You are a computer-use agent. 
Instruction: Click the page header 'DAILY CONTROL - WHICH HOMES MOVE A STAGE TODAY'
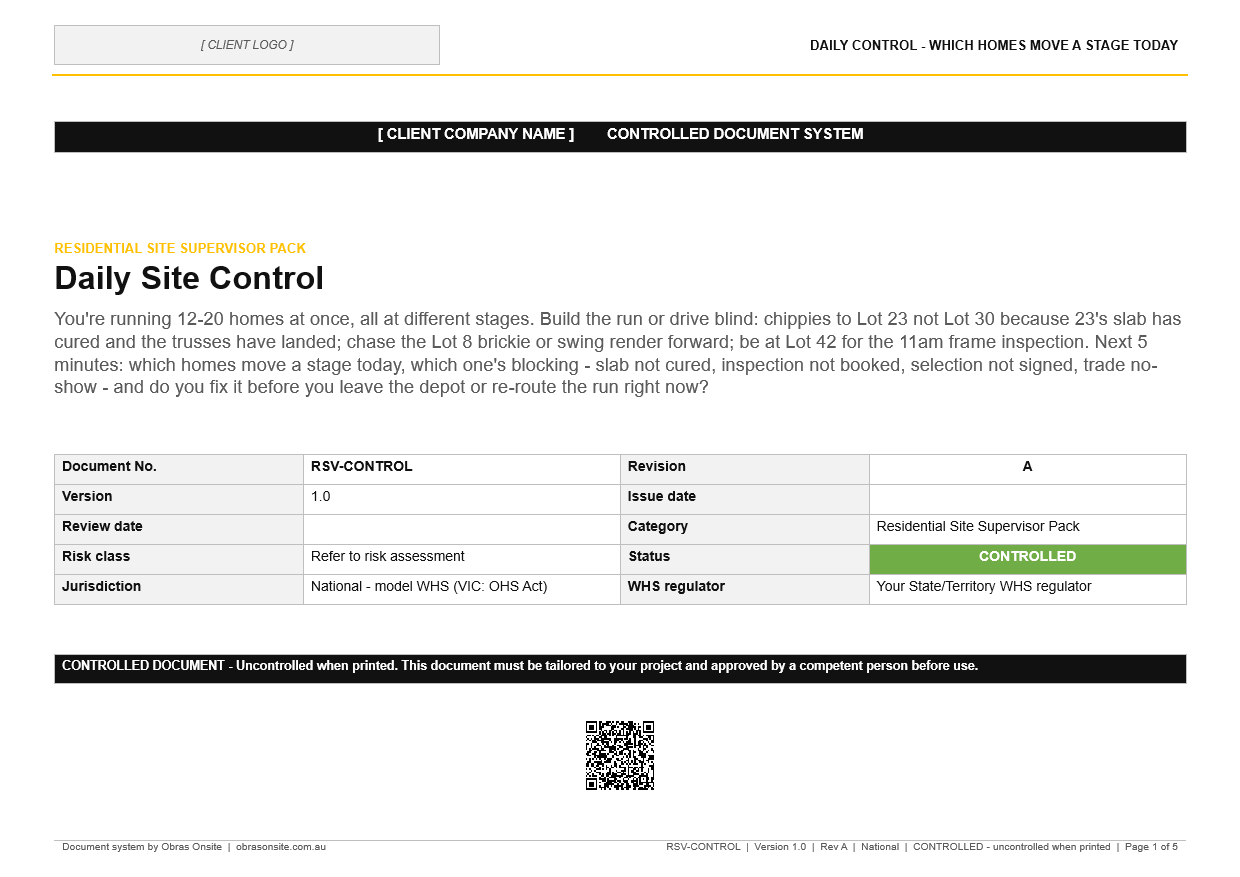click(994, 45)
